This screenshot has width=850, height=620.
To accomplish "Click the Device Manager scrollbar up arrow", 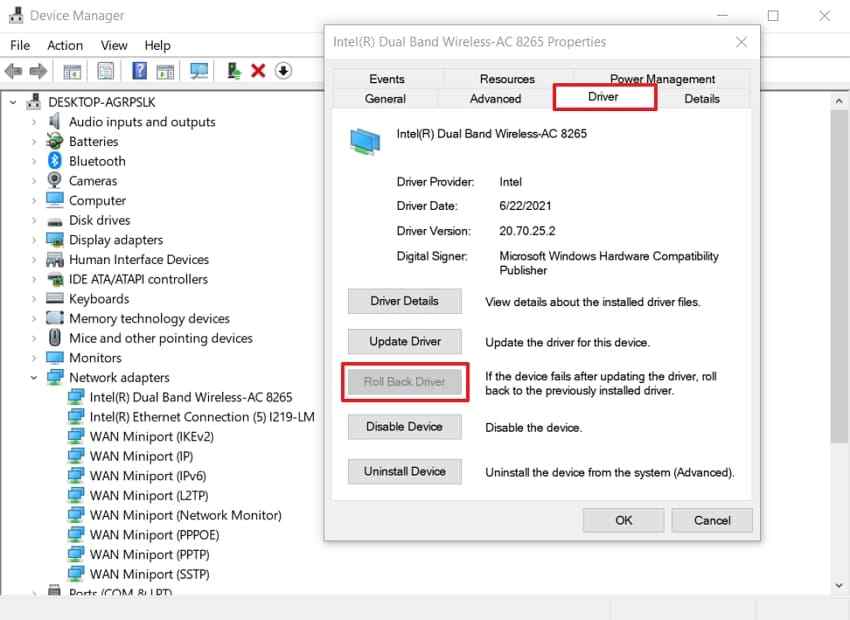I will point(839,101).
